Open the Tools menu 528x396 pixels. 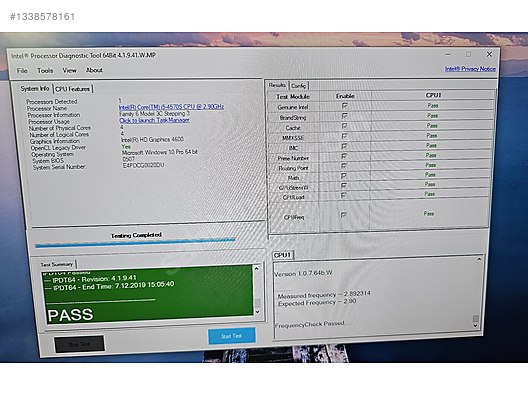coord(45,70)
